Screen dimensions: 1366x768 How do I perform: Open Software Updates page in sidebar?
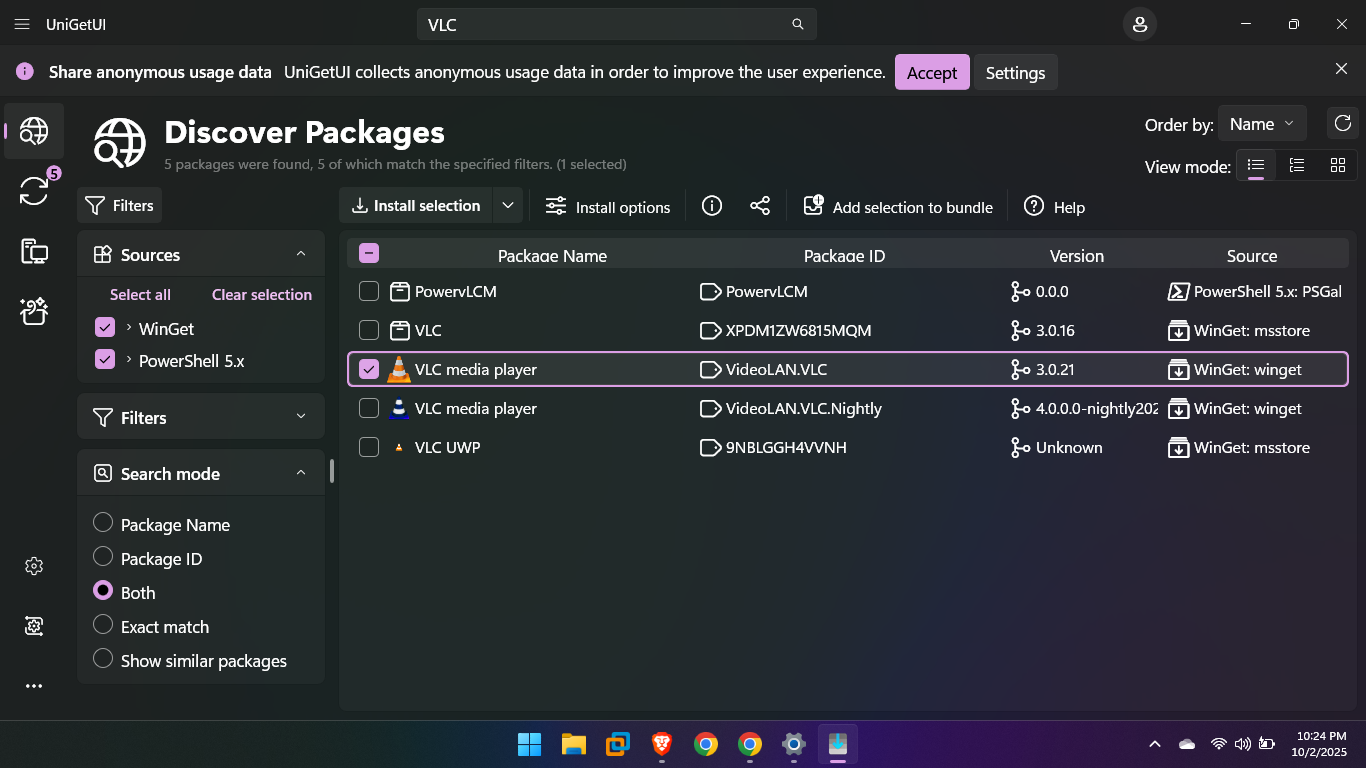pyautogui.click(x=34, y=190)
